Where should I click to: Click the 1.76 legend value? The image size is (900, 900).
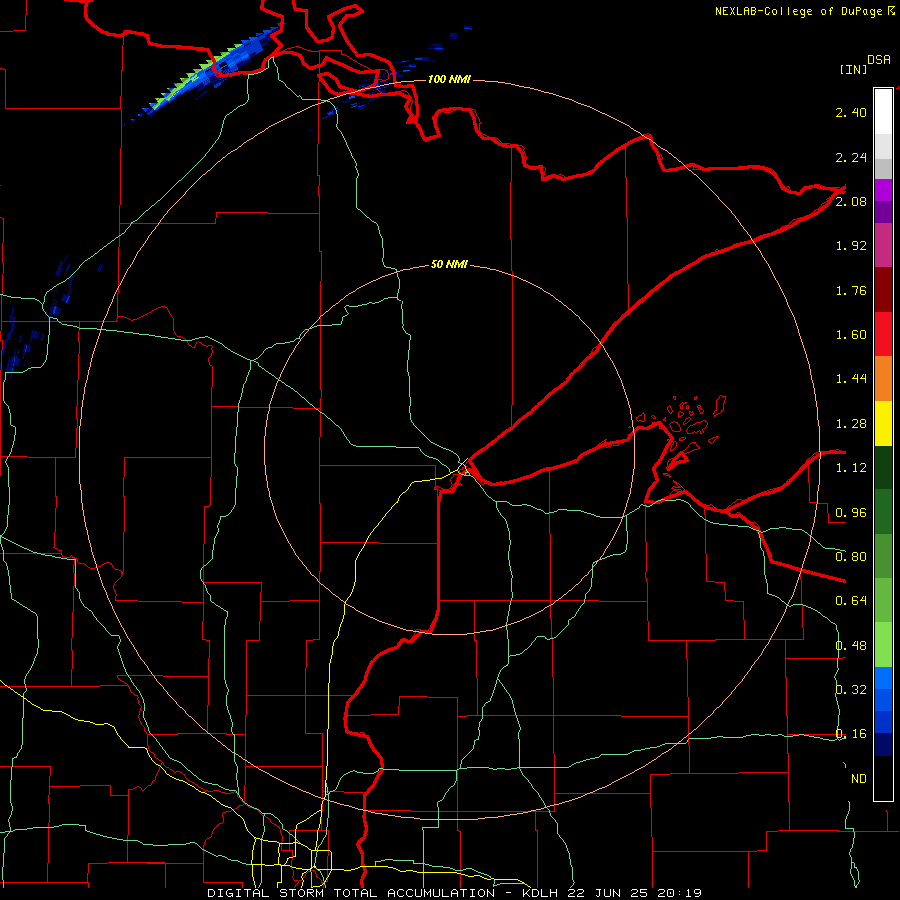pos(851,290)
